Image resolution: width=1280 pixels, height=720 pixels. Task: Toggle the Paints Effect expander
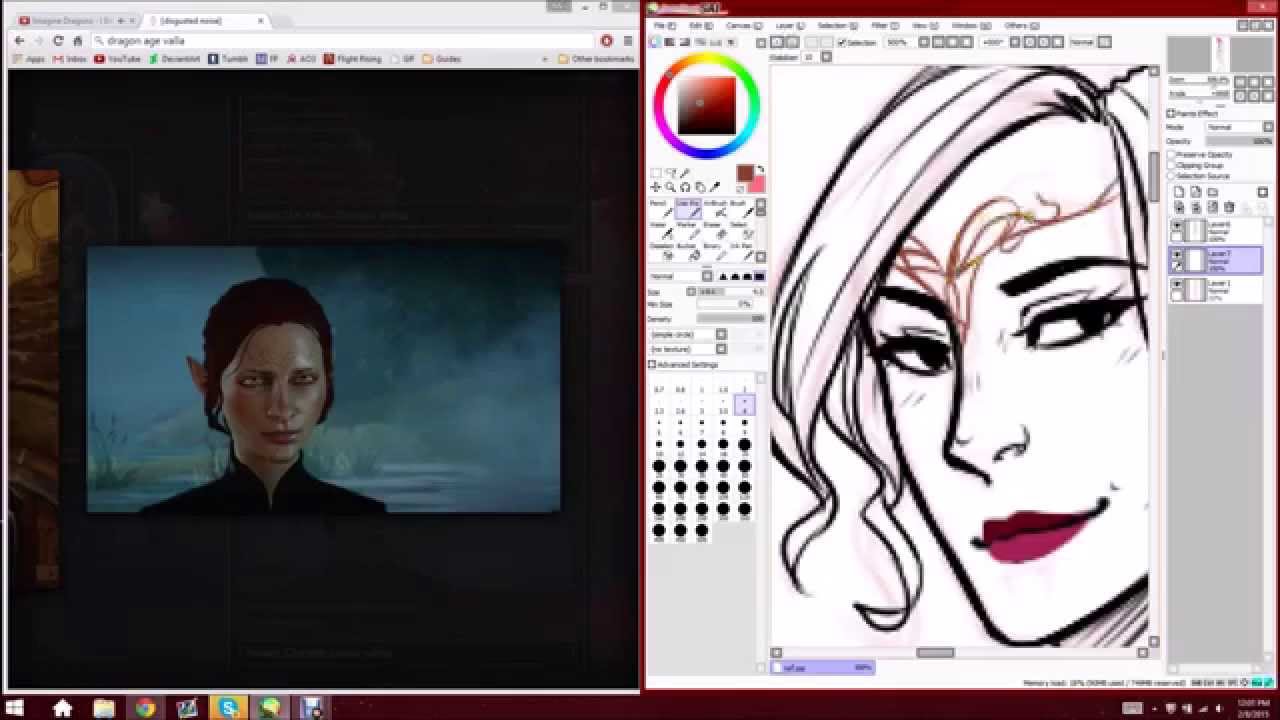(1171, 114)
